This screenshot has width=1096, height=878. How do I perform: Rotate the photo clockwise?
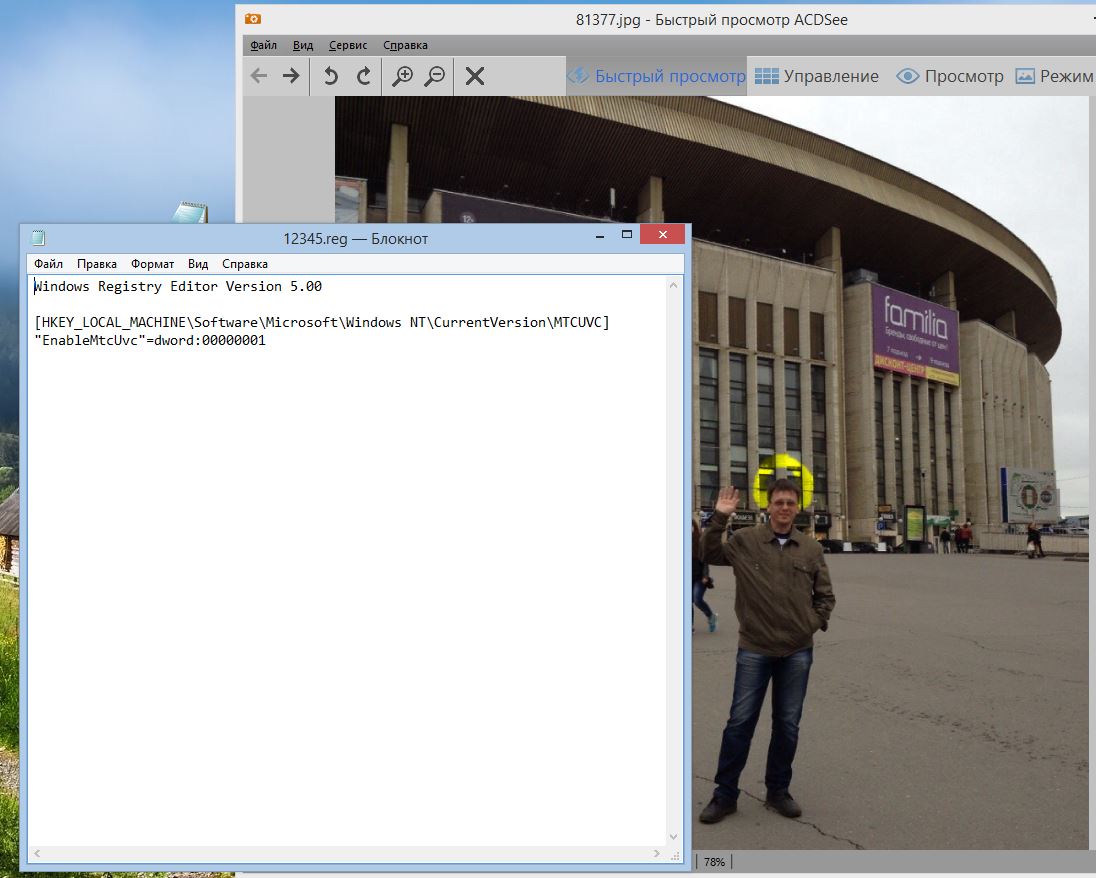pos(364,76)
